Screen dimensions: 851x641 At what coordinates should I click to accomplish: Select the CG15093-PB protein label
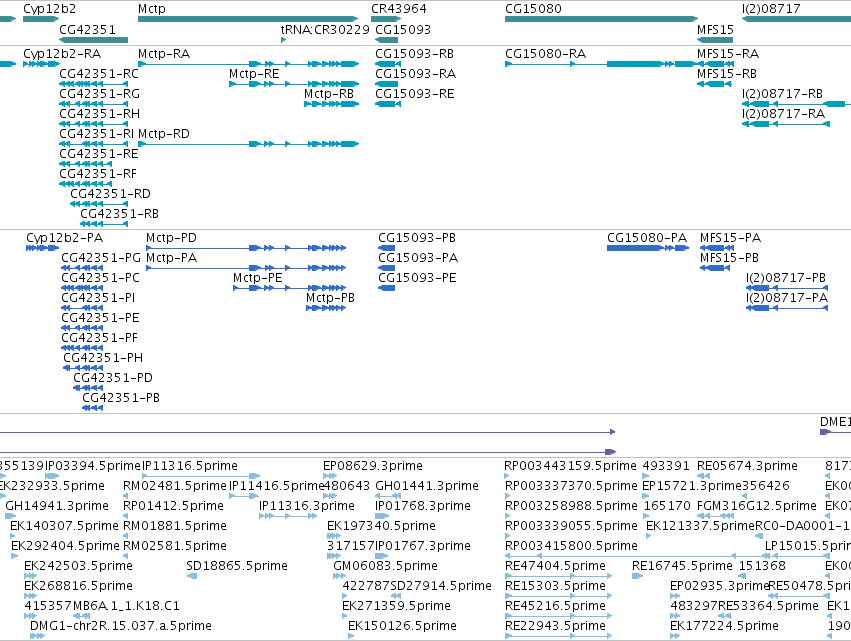[417, 238]
